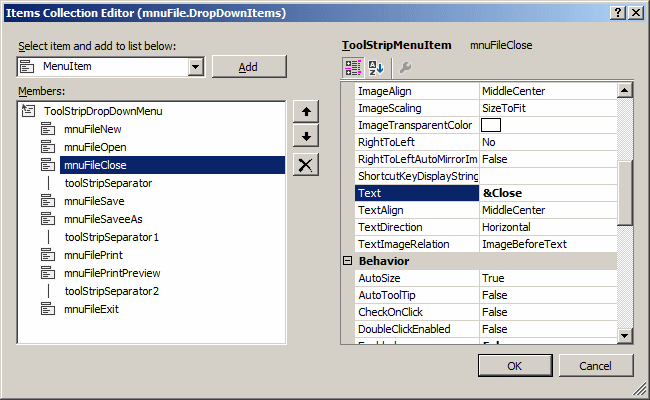
Task: Click the icon beside mnuFileExit
Action: click(48, 309)
